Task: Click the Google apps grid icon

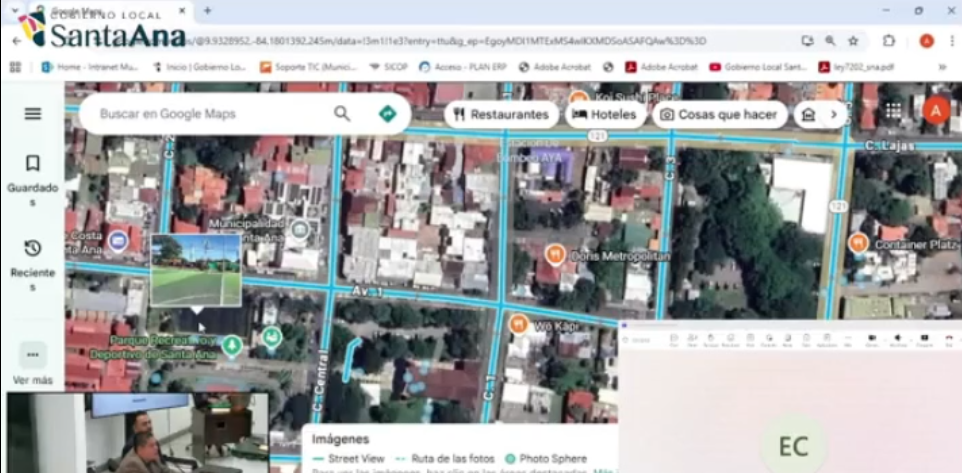Action: pos(893,112)
